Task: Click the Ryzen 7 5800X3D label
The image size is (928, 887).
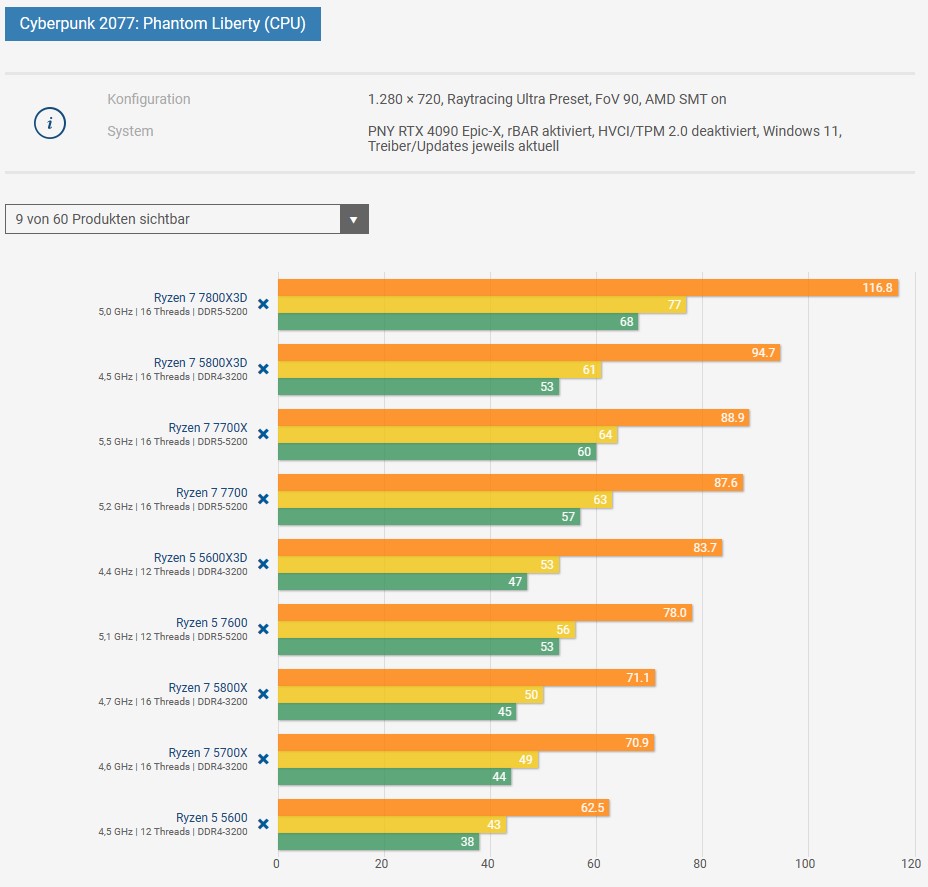Action: 201,363
